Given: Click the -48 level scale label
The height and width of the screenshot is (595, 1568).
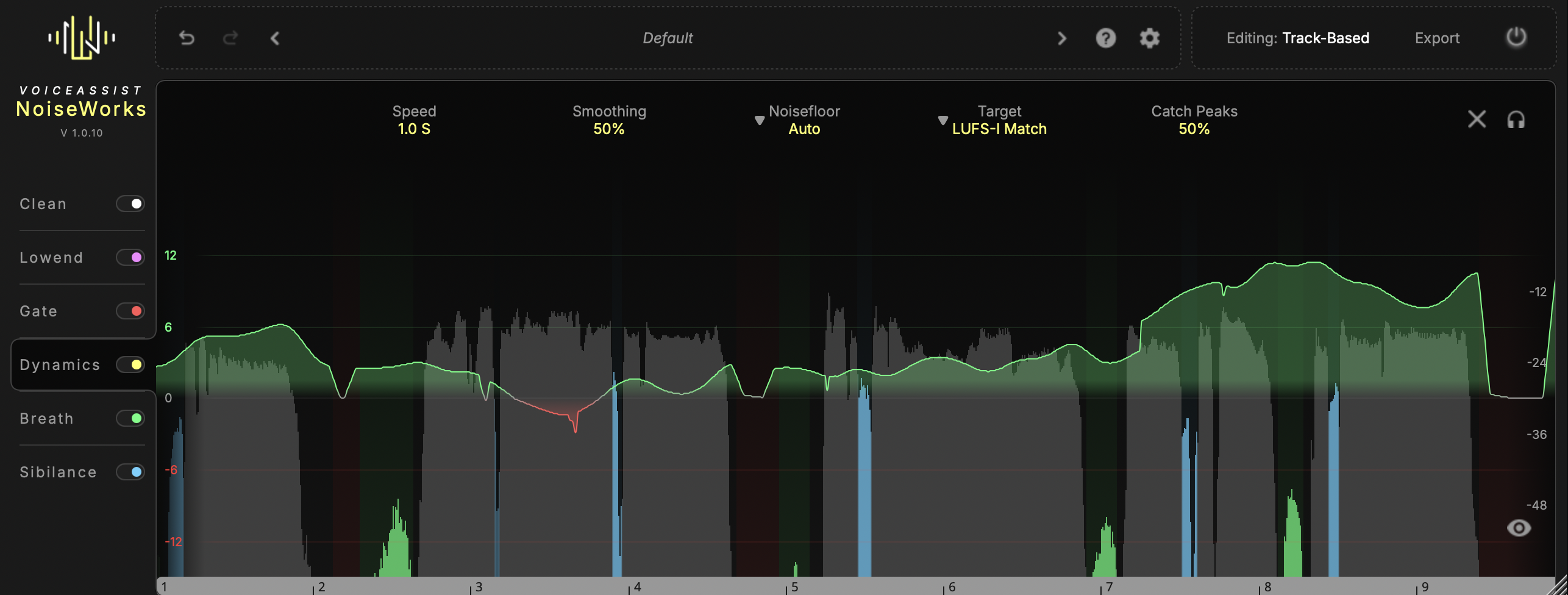Looking at the screenshot, I should tap(1536, 505).
